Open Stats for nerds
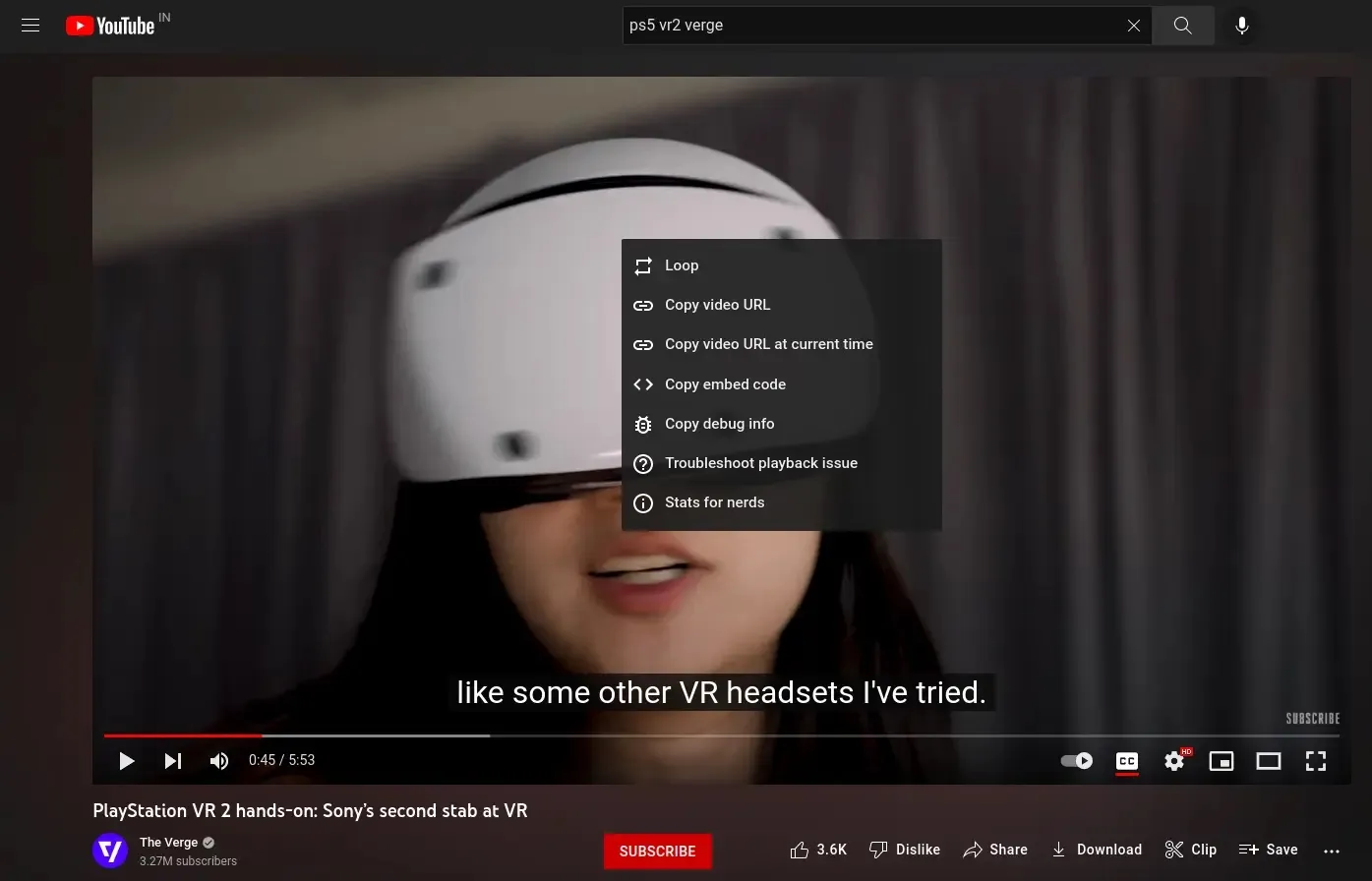The height and width of the screenshot is (881, 1372). click(714, 502)
